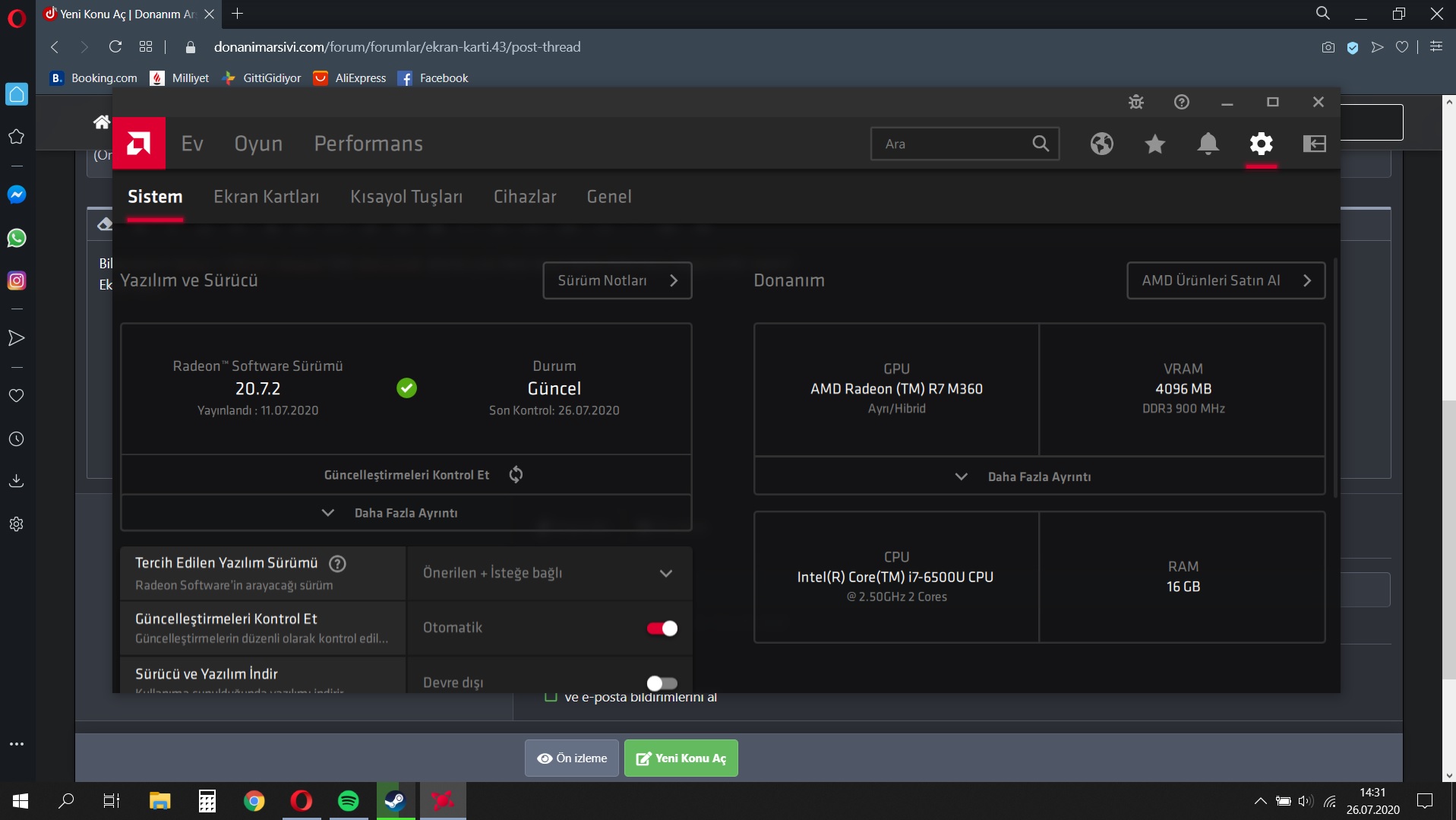Expand Daha Fazla Ayrıntı under software version
The height and width of the screenshot is (820, 1456).
406,513
